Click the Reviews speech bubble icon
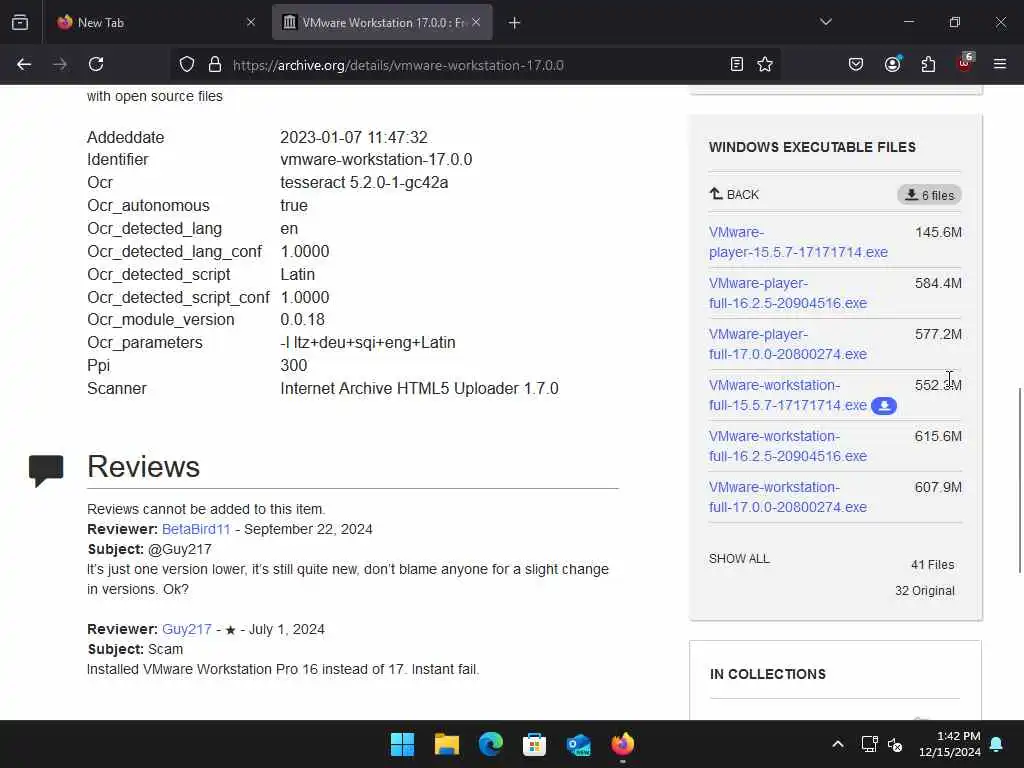The height and width of the screenshot is (768, 1024). tap(46, 470)
